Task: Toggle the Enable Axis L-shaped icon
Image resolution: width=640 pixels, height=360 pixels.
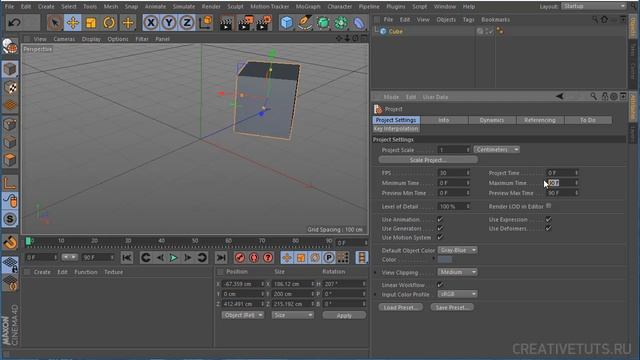Action: pos(10,183)
